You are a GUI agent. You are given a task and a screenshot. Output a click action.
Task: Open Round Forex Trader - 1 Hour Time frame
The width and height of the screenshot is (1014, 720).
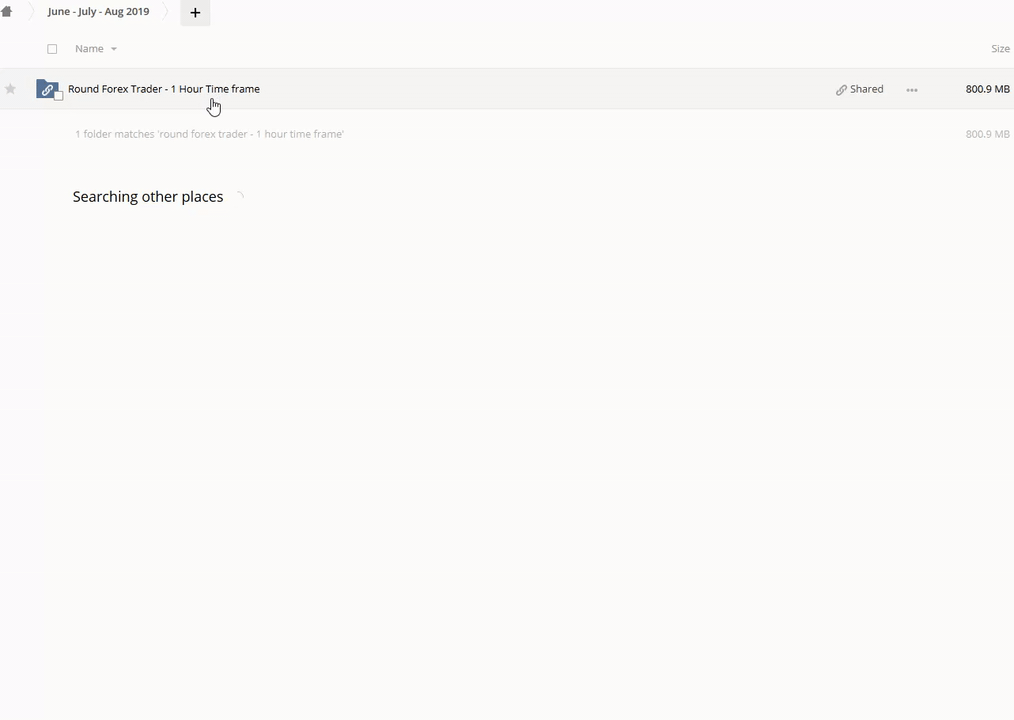(x=163, y=89)
